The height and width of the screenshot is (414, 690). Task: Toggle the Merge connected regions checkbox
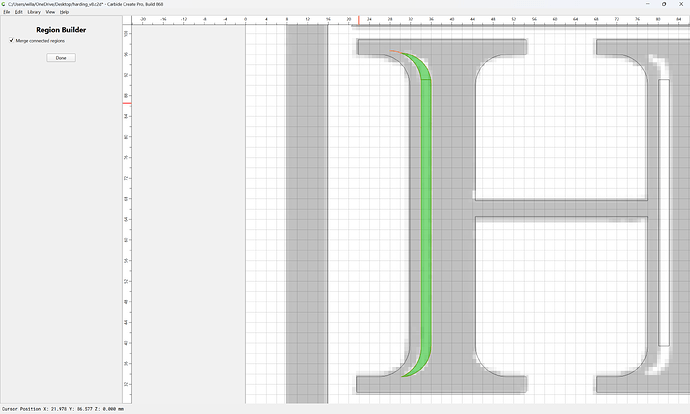click(12, 40)
